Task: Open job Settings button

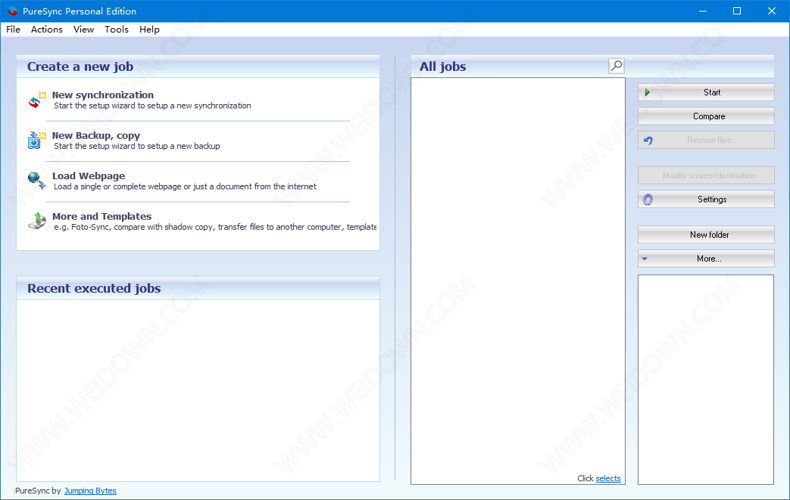Action: [706, 199]
